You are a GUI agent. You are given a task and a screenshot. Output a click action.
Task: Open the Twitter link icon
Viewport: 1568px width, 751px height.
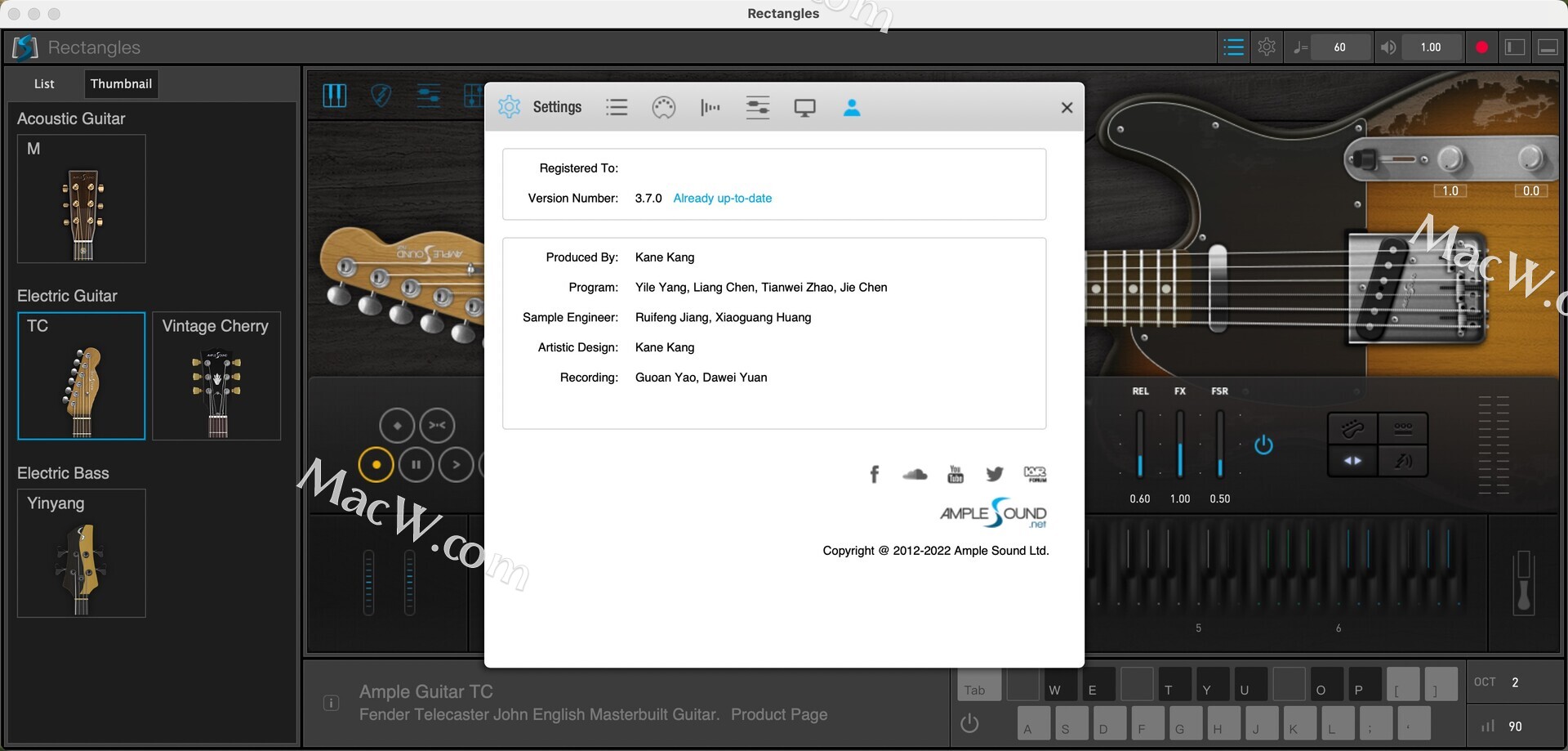pyautogui.click(x=995, y=474)
